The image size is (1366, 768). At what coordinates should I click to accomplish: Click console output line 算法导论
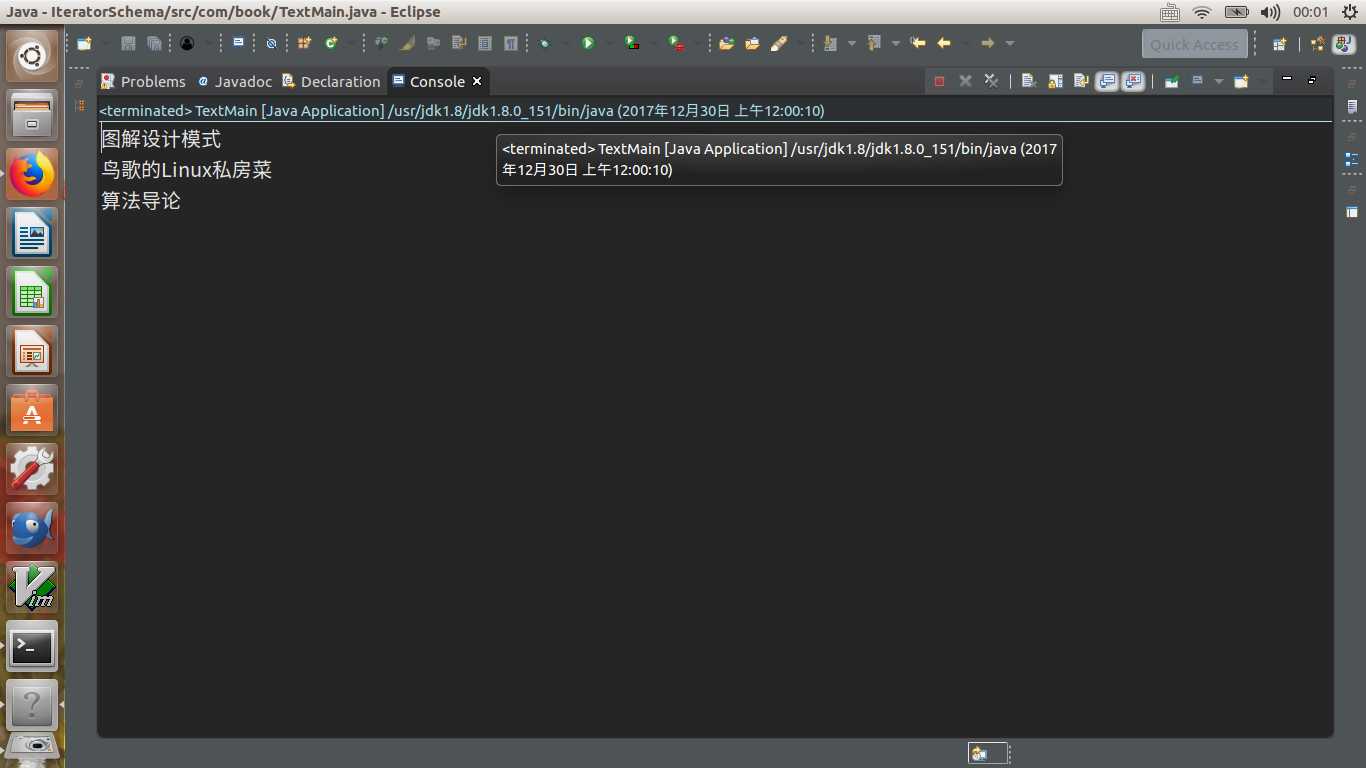point(141,201)
